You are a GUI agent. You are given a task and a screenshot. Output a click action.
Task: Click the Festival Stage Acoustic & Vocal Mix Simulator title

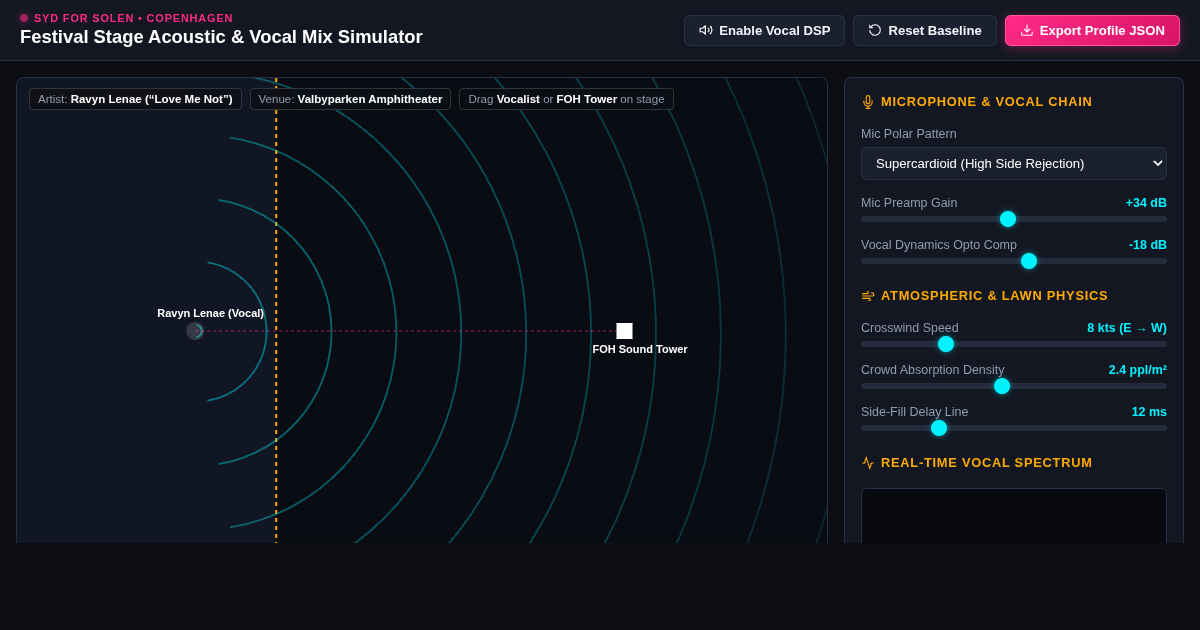tap(221, 37)
